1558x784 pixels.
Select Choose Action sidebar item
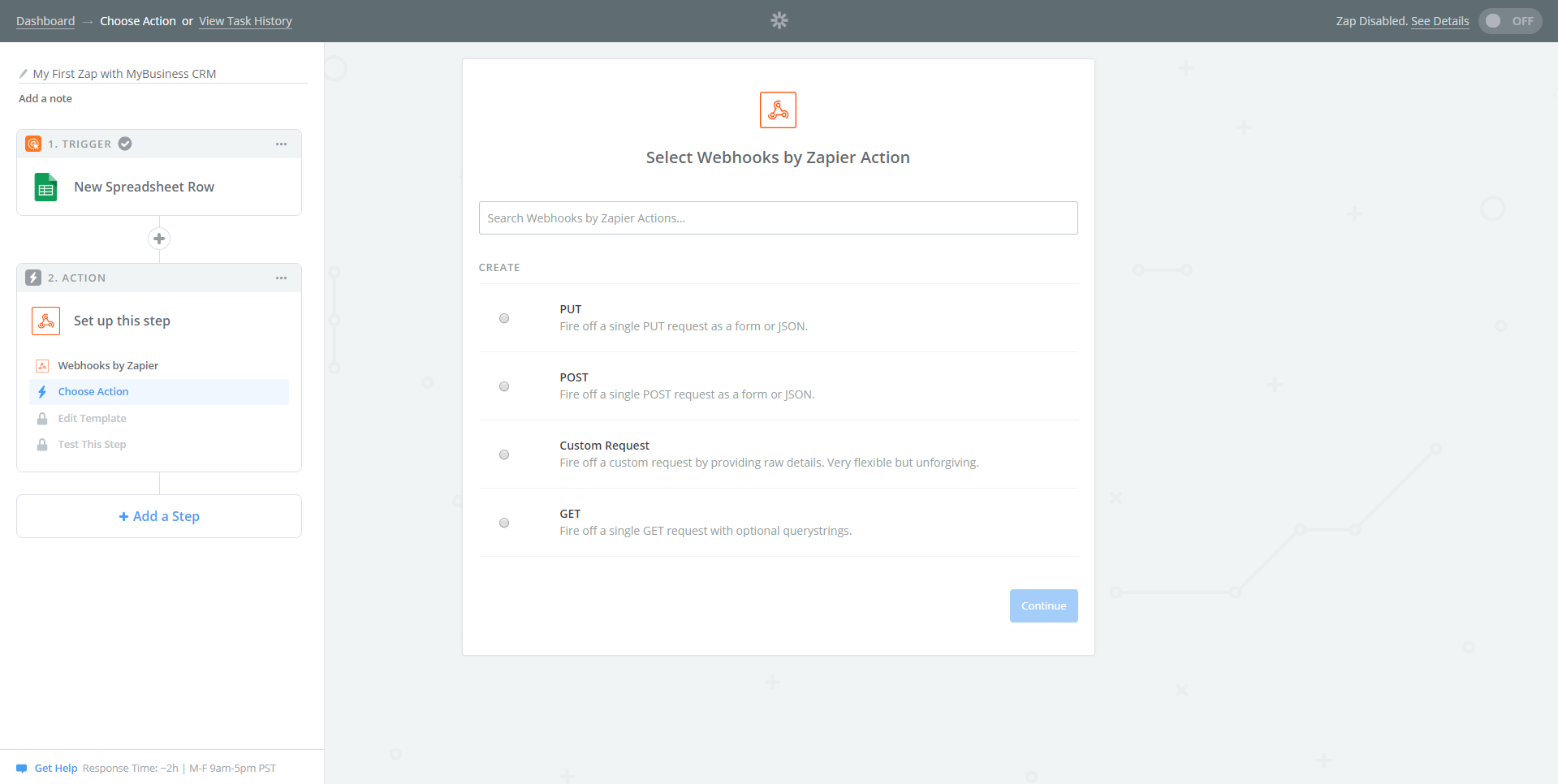point(159,392)
